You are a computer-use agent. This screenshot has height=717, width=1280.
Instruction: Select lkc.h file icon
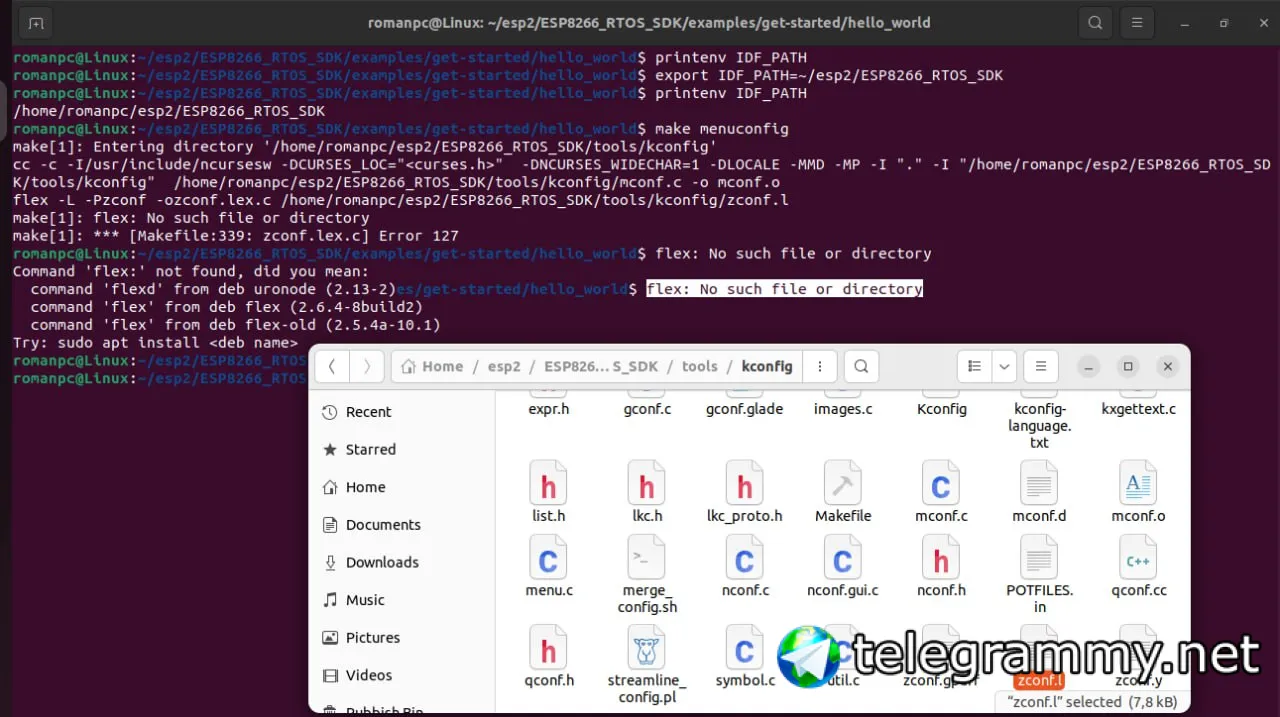[647, 484]
